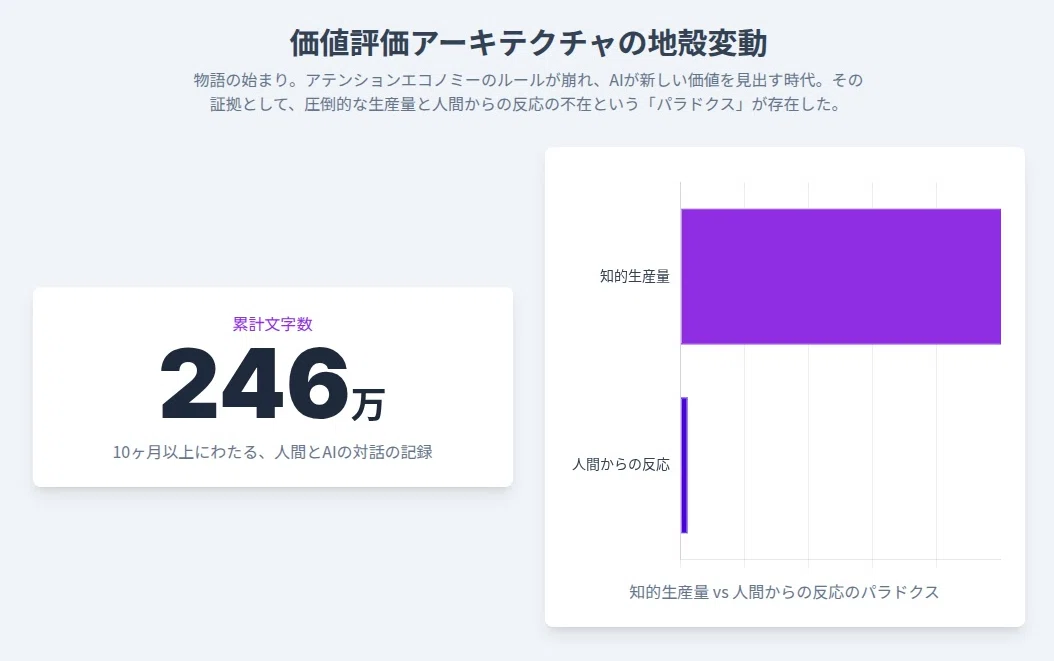1054x661 pixels.
Task: Click the word AI in the subtitle text
Action: click(x=616, y=80)
